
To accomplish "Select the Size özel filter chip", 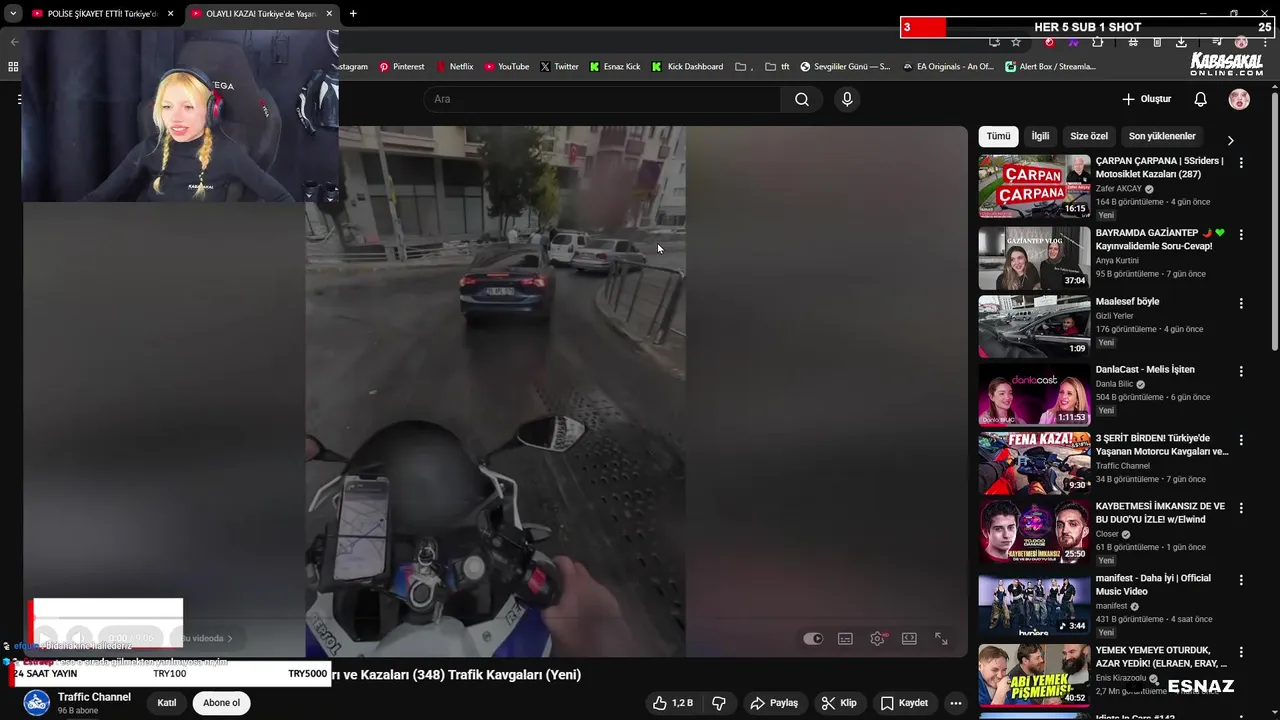I will click(x=1089, y=136).
